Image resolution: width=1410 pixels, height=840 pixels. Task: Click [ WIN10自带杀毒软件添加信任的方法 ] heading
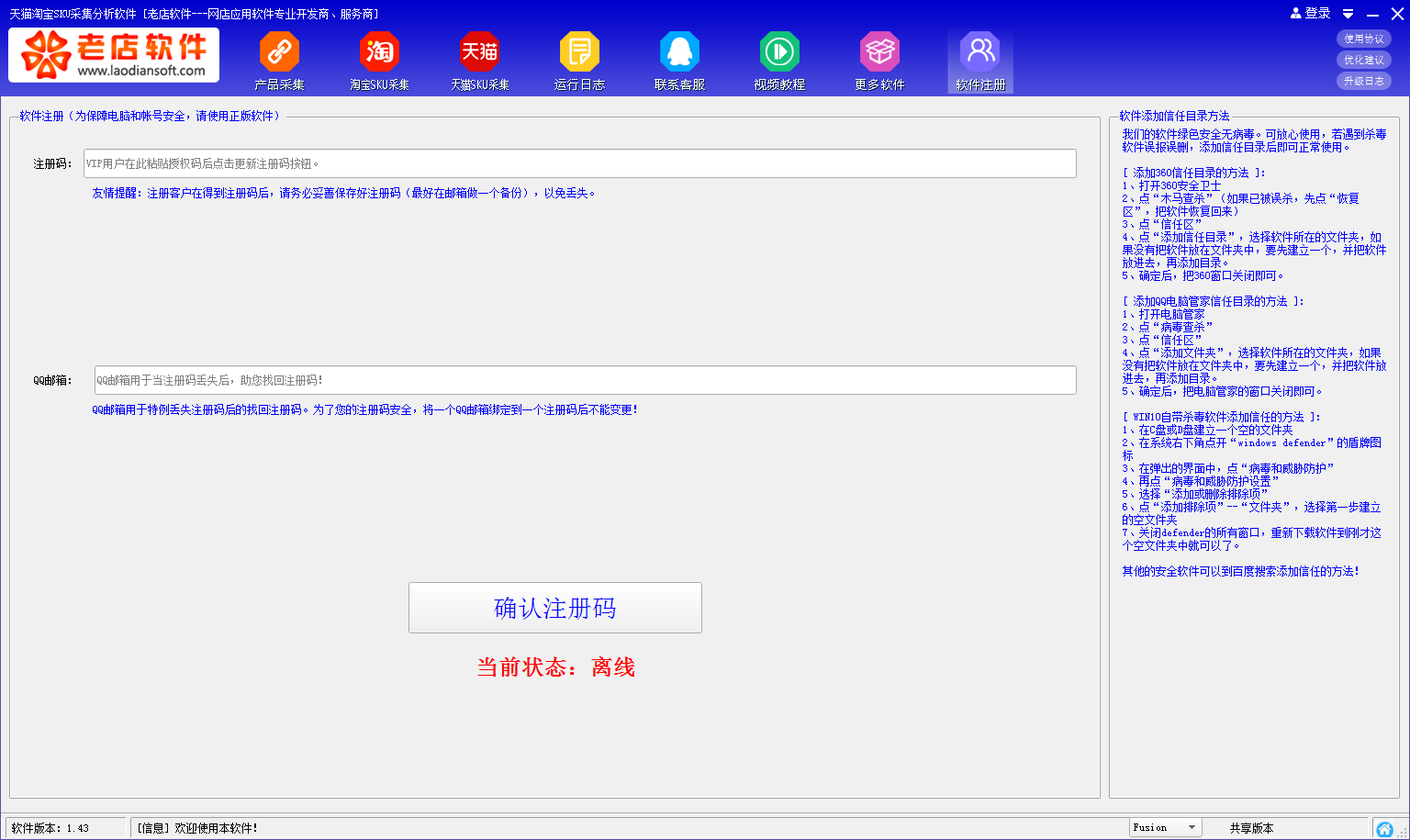click(x=1221, y=417)
